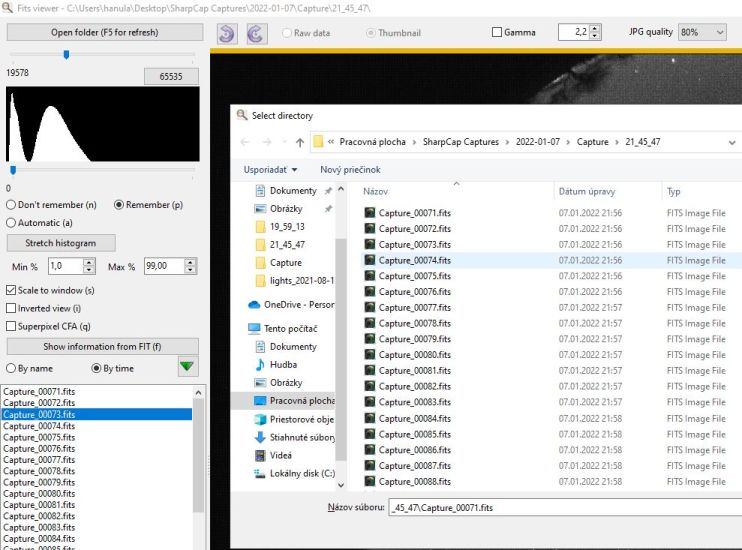Select Automatic (a) radio button
The image size is (742, 550).
coord(11,223)
